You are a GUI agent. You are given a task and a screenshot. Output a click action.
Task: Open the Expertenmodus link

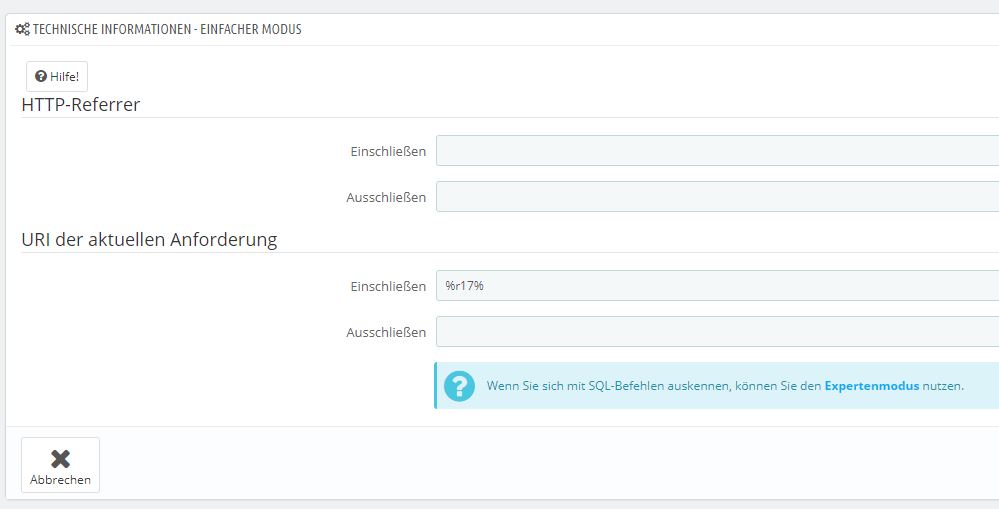point(871,386)
